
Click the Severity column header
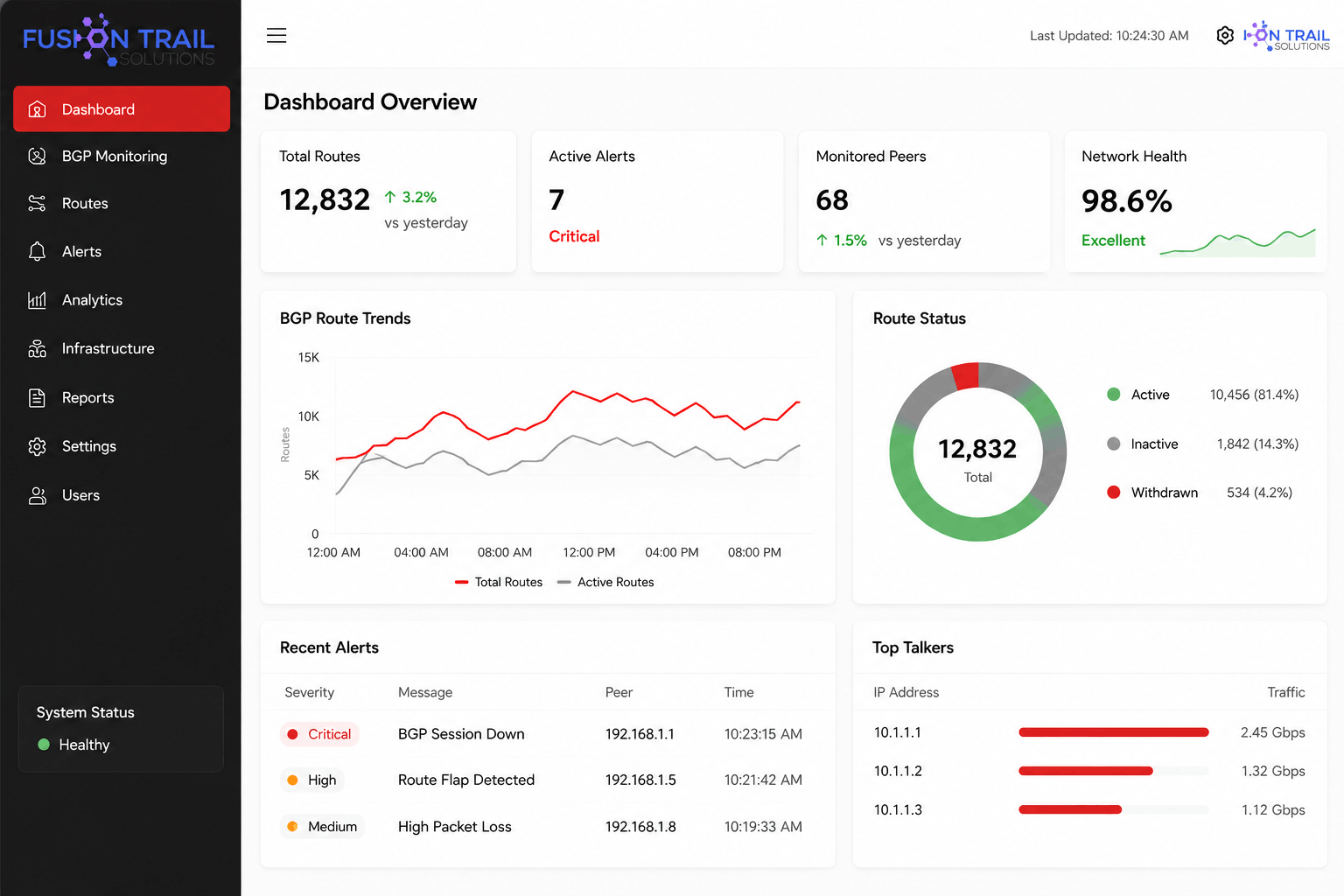coord(310,692)
